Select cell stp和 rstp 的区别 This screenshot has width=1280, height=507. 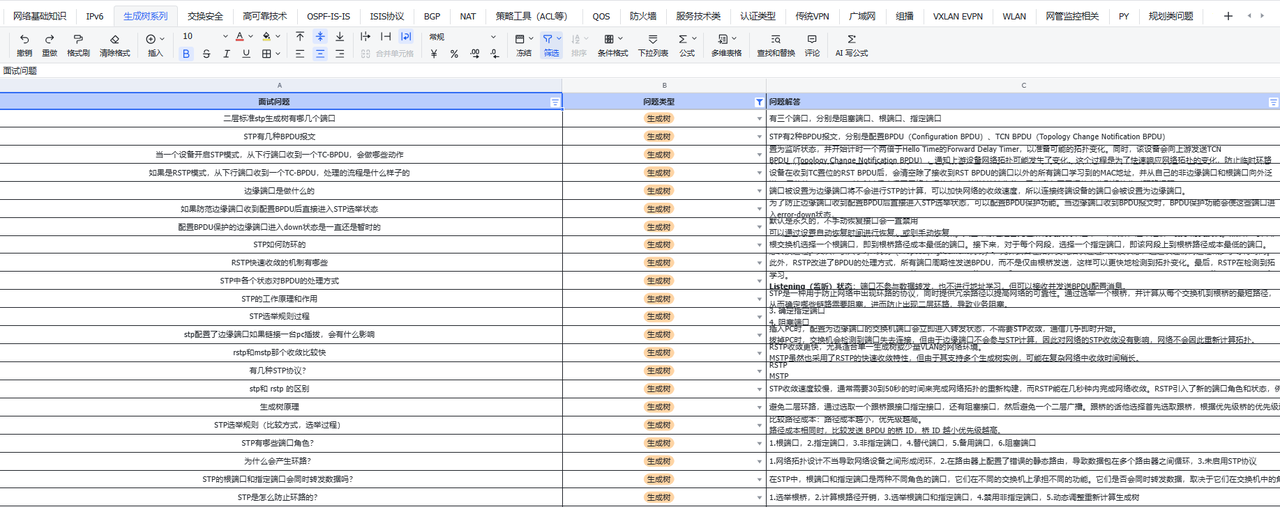279,388
